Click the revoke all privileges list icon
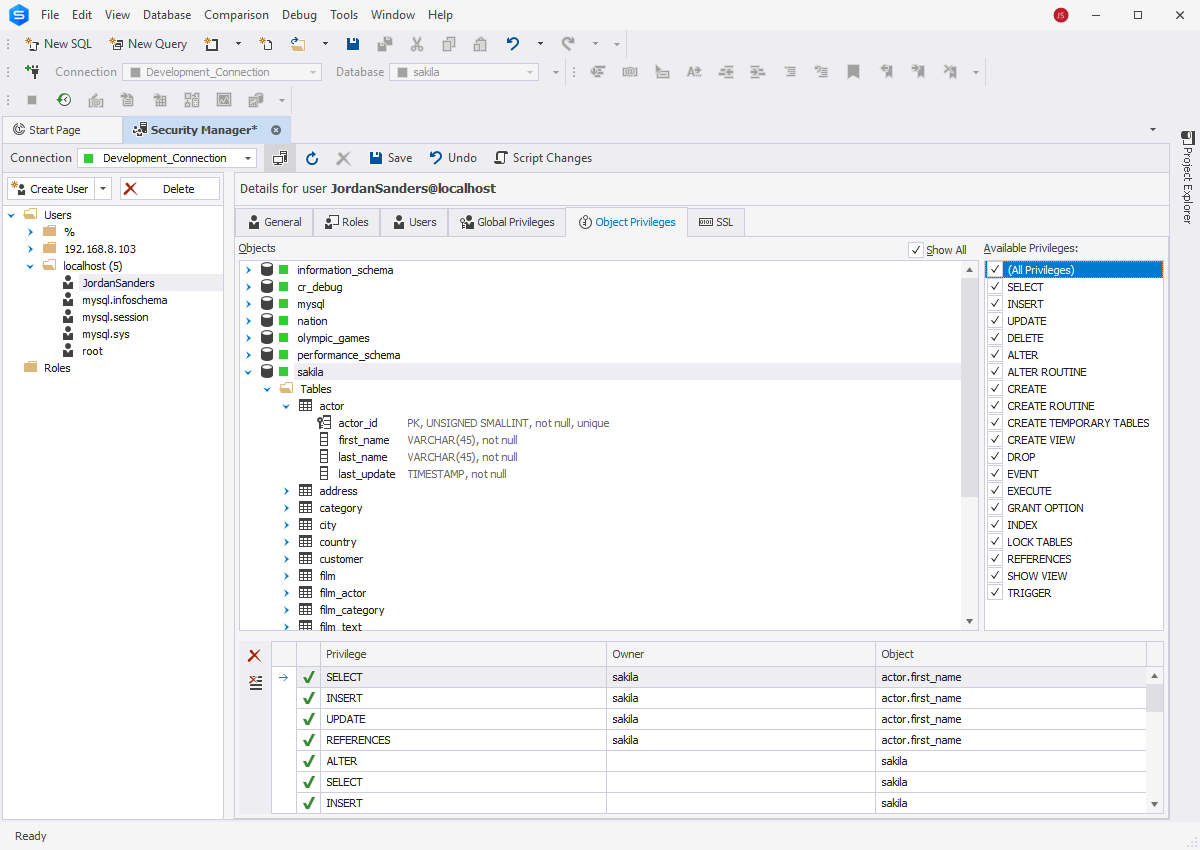 pos(255,682)
